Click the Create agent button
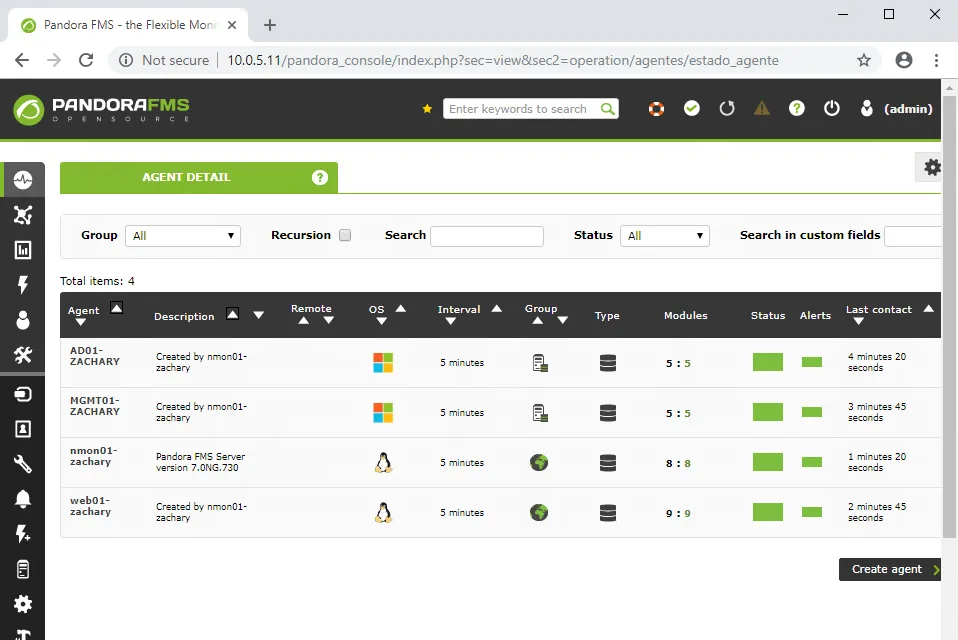This screenshot has width=958, height=640. tap(890, 569)
